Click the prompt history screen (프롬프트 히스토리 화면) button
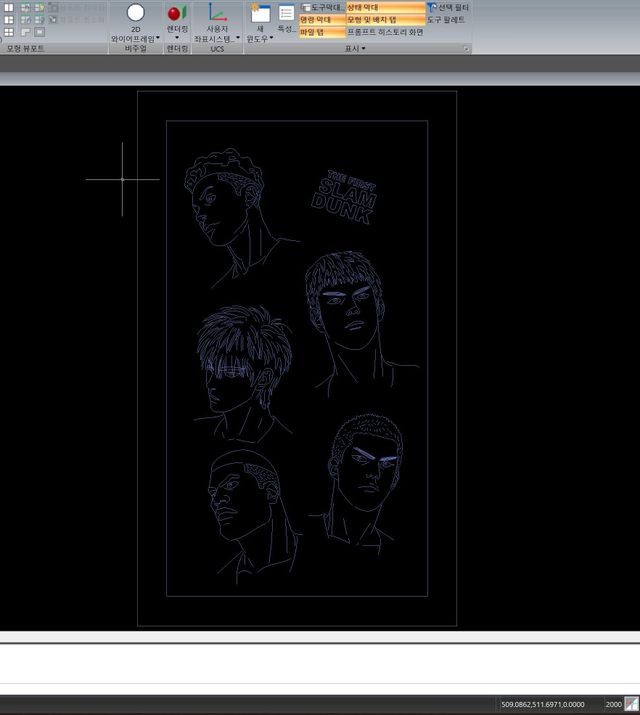 pyautogui.click(x=384, y=32)
